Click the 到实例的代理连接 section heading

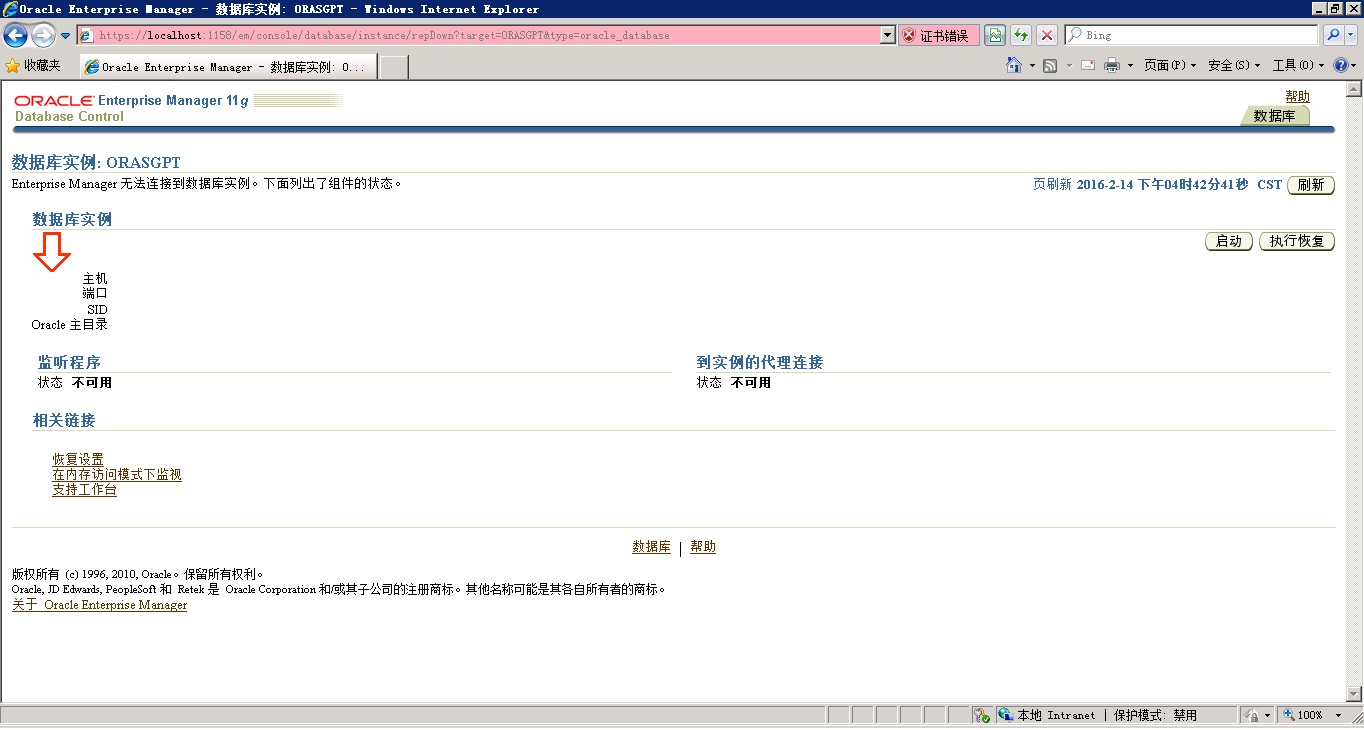(x=760, y=362)
